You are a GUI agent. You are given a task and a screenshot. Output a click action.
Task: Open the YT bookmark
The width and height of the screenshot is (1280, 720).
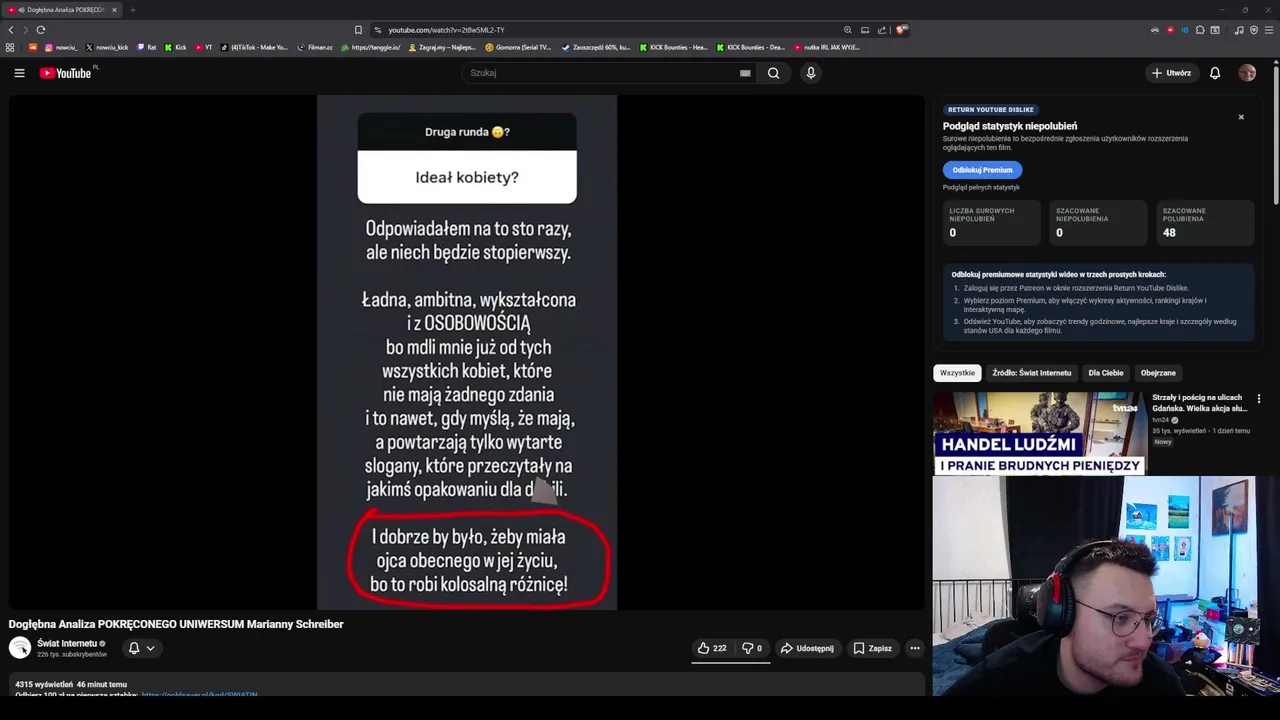204,47
